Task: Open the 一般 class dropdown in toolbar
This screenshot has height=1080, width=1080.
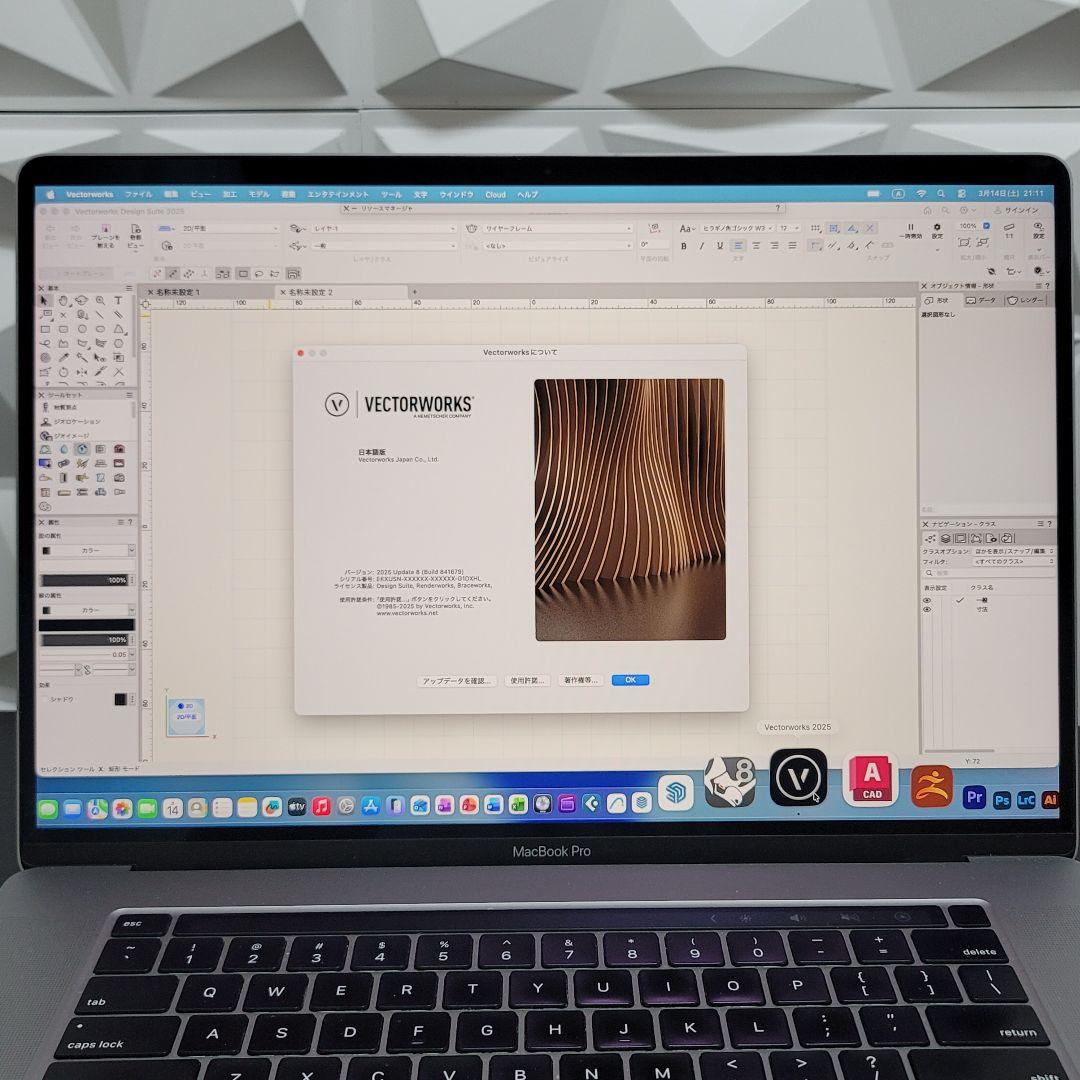Action: click(x=383, y=245)
